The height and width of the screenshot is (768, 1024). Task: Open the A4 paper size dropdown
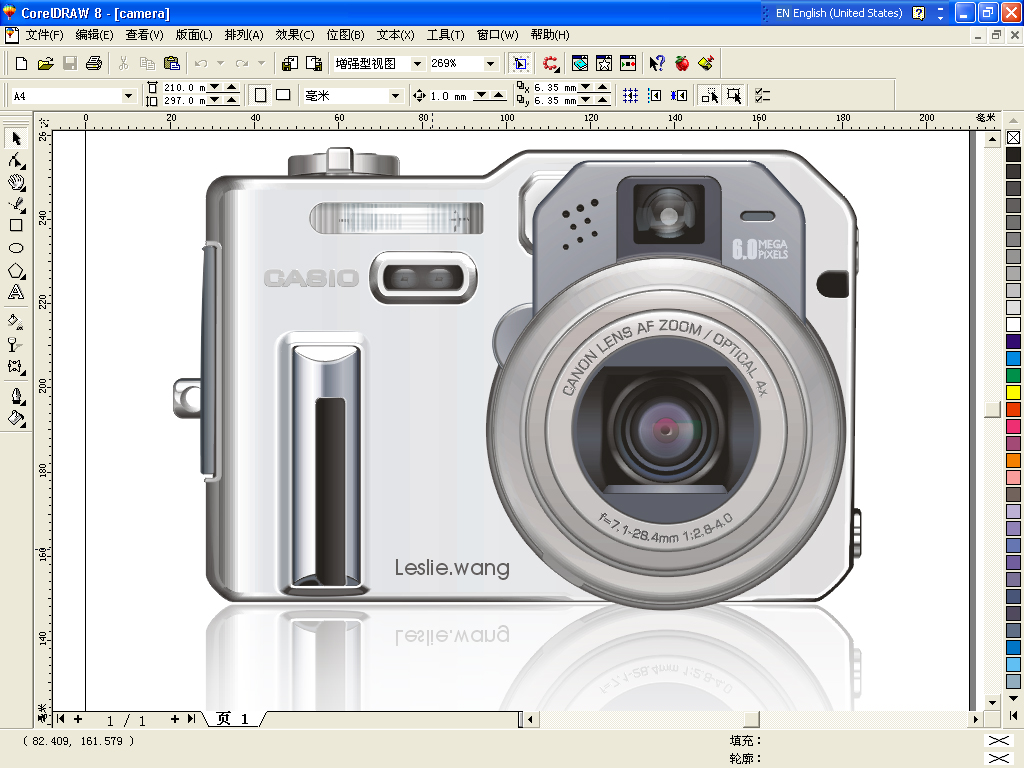click(x=128, y=96)
